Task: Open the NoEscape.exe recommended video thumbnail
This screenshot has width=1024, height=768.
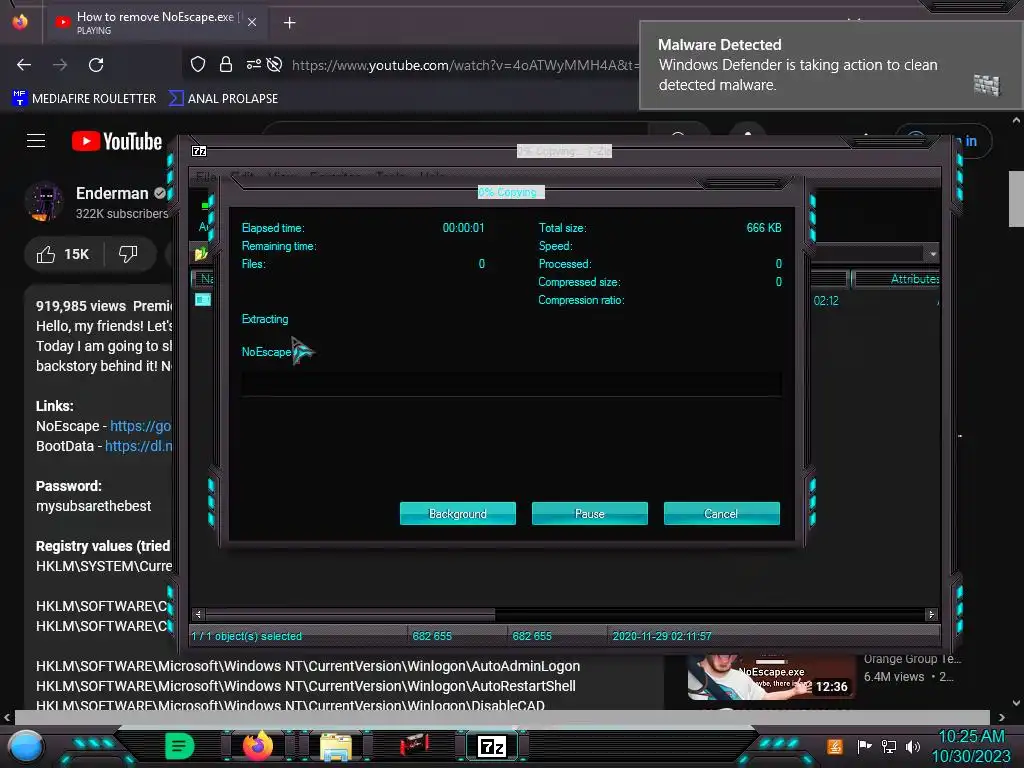Action: point(771,678)
